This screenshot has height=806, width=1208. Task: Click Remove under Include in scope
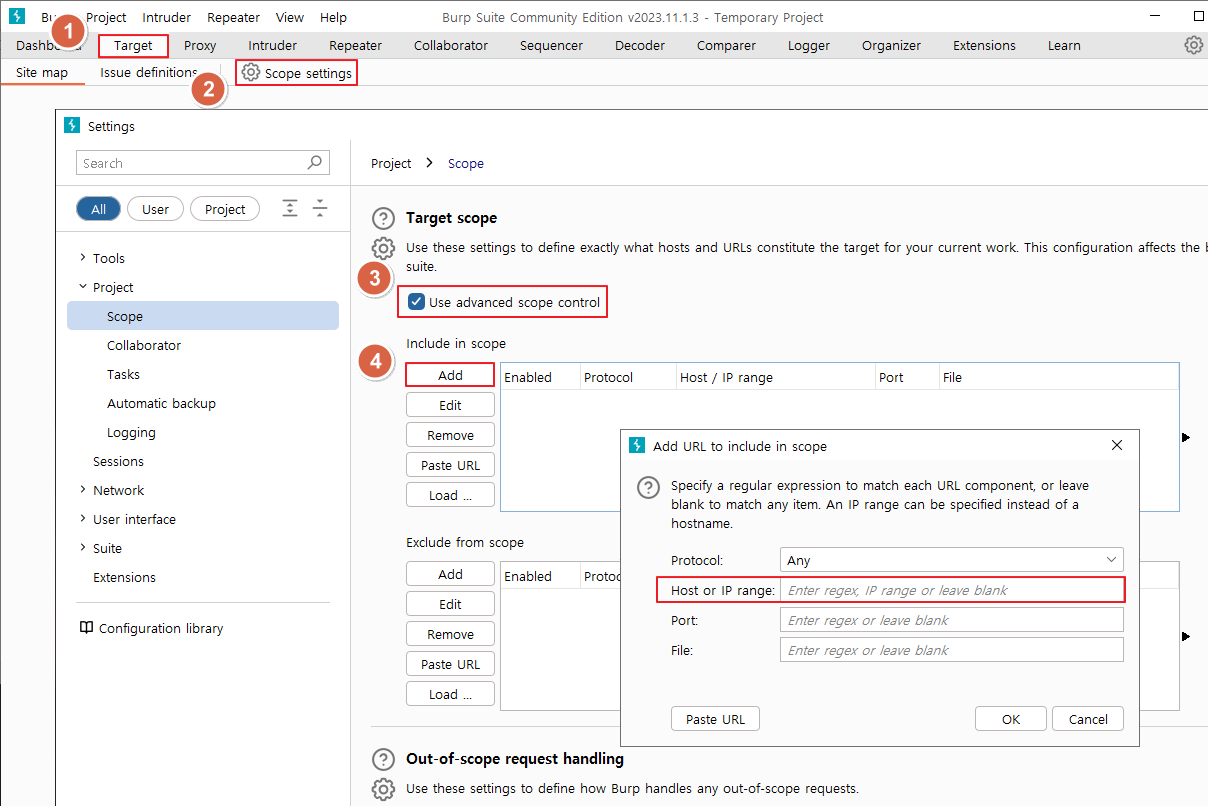pos(450,435)
